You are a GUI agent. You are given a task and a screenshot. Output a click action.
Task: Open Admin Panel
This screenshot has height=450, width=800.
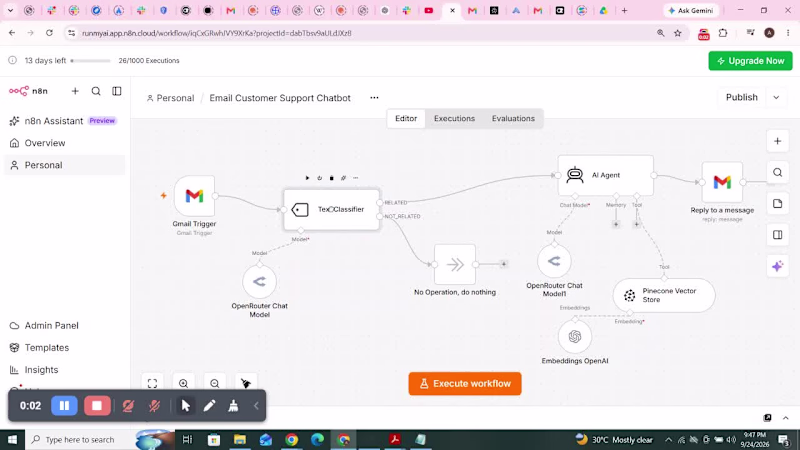point(64,326)
